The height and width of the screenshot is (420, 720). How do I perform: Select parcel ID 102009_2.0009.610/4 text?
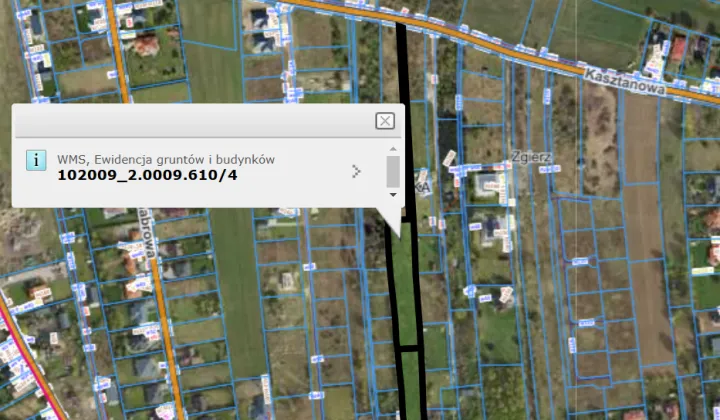pos(147,175)
